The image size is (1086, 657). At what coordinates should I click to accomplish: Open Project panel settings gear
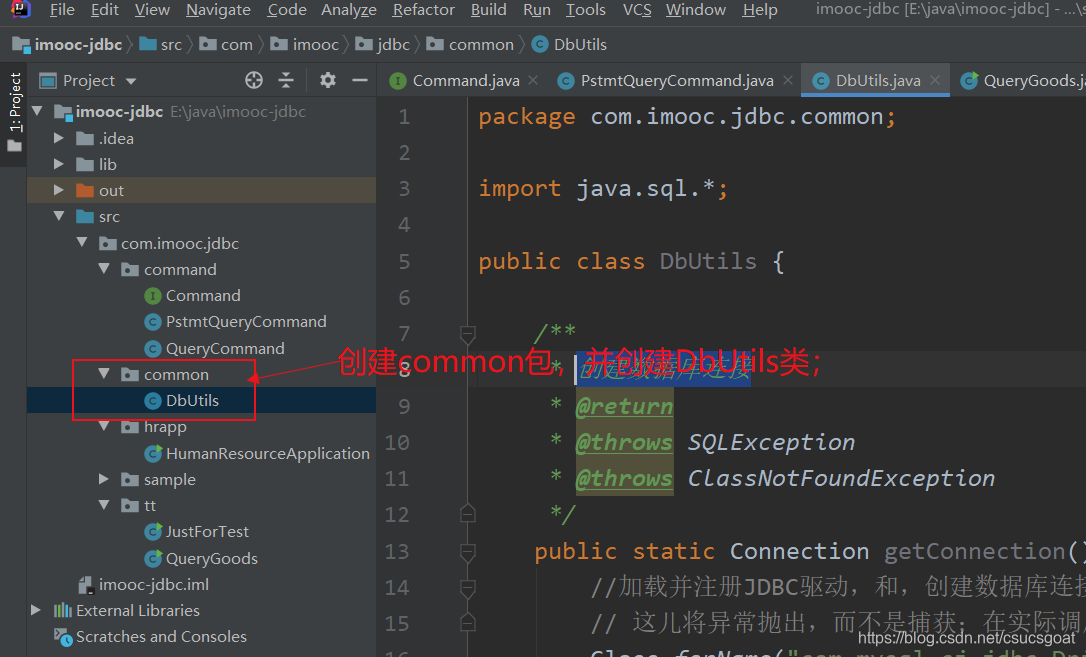pos(328,80)
